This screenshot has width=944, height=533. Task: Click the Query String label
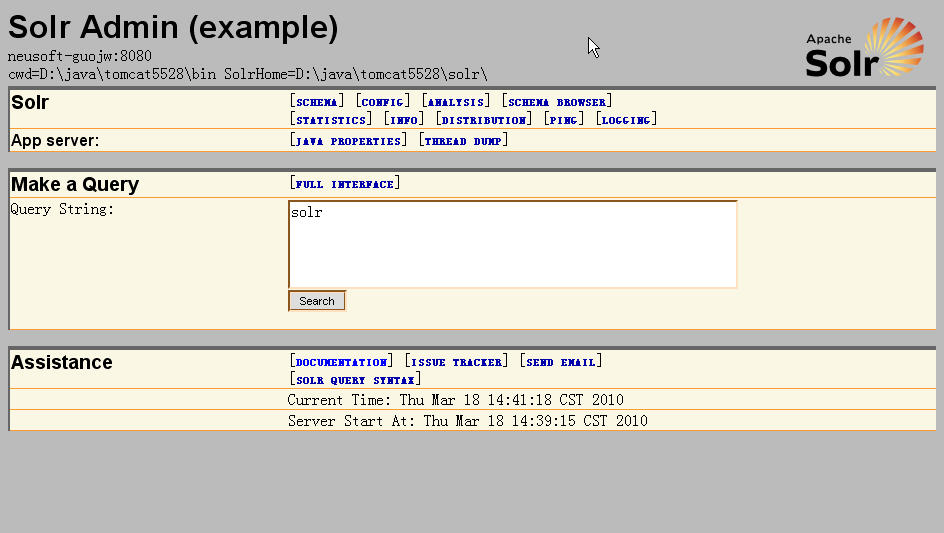(x=62, y=209)
